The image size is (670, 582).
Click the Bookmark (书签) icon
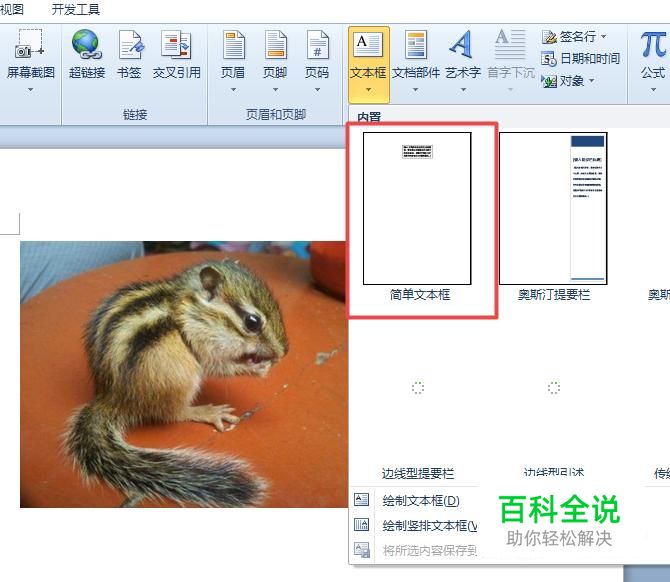tap(131, 44)
